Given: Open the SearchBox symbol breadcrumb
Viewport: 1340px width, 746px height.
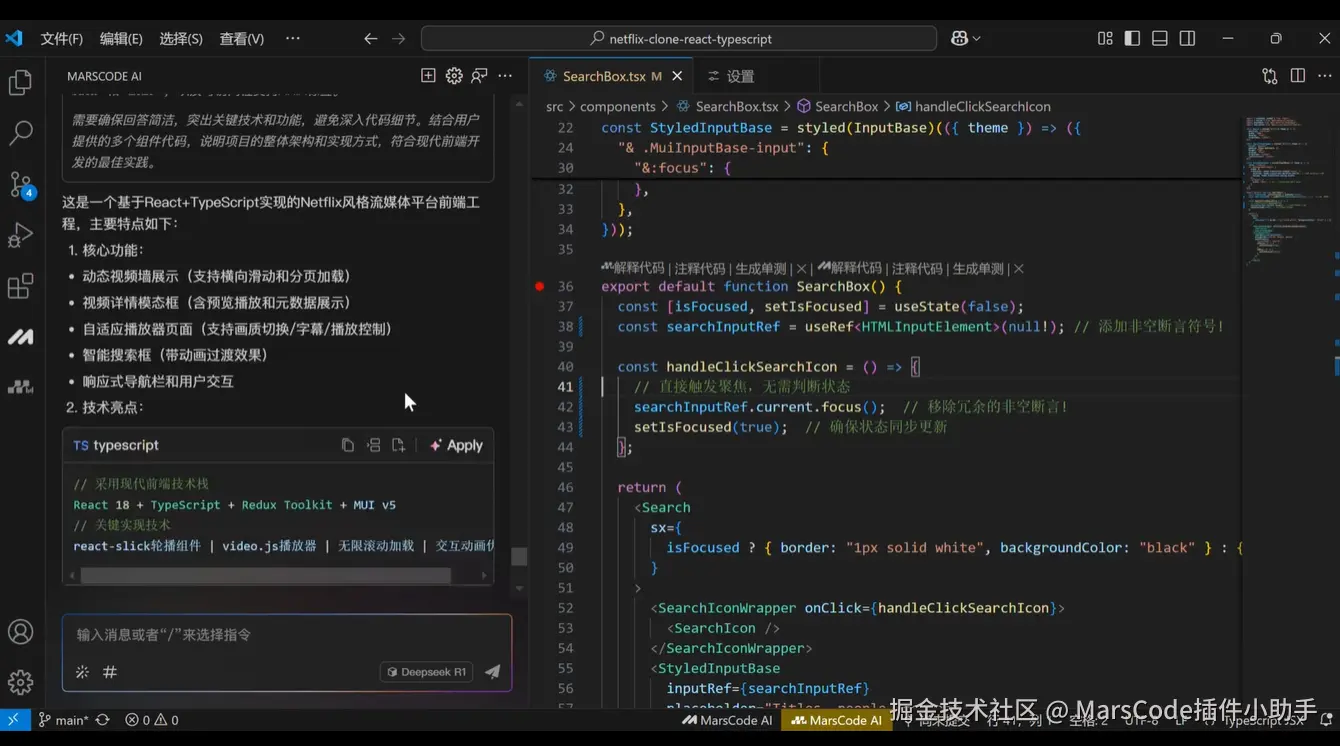Looking at the screenshot, I should coord(838,107).
